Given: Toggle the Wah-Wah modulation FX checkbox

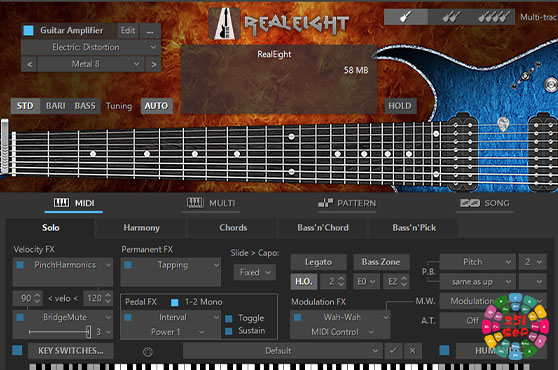Looking at the screenshot, I should click(298, 317).
